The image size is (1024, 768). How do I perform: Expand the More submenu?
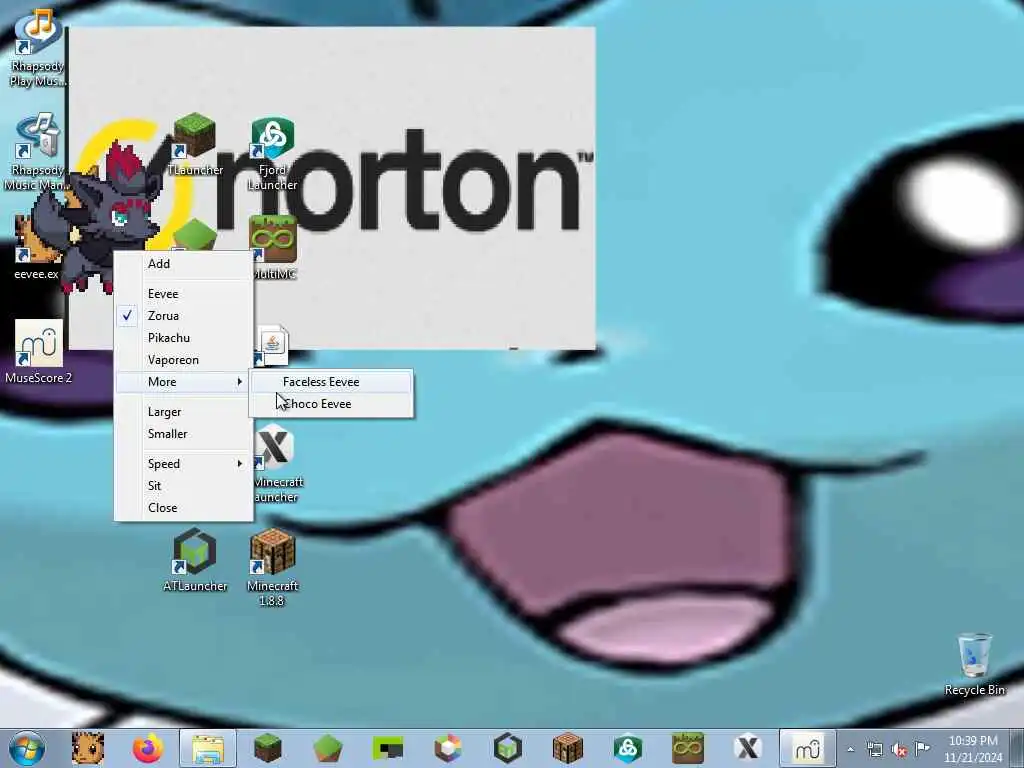coord(184,382)
